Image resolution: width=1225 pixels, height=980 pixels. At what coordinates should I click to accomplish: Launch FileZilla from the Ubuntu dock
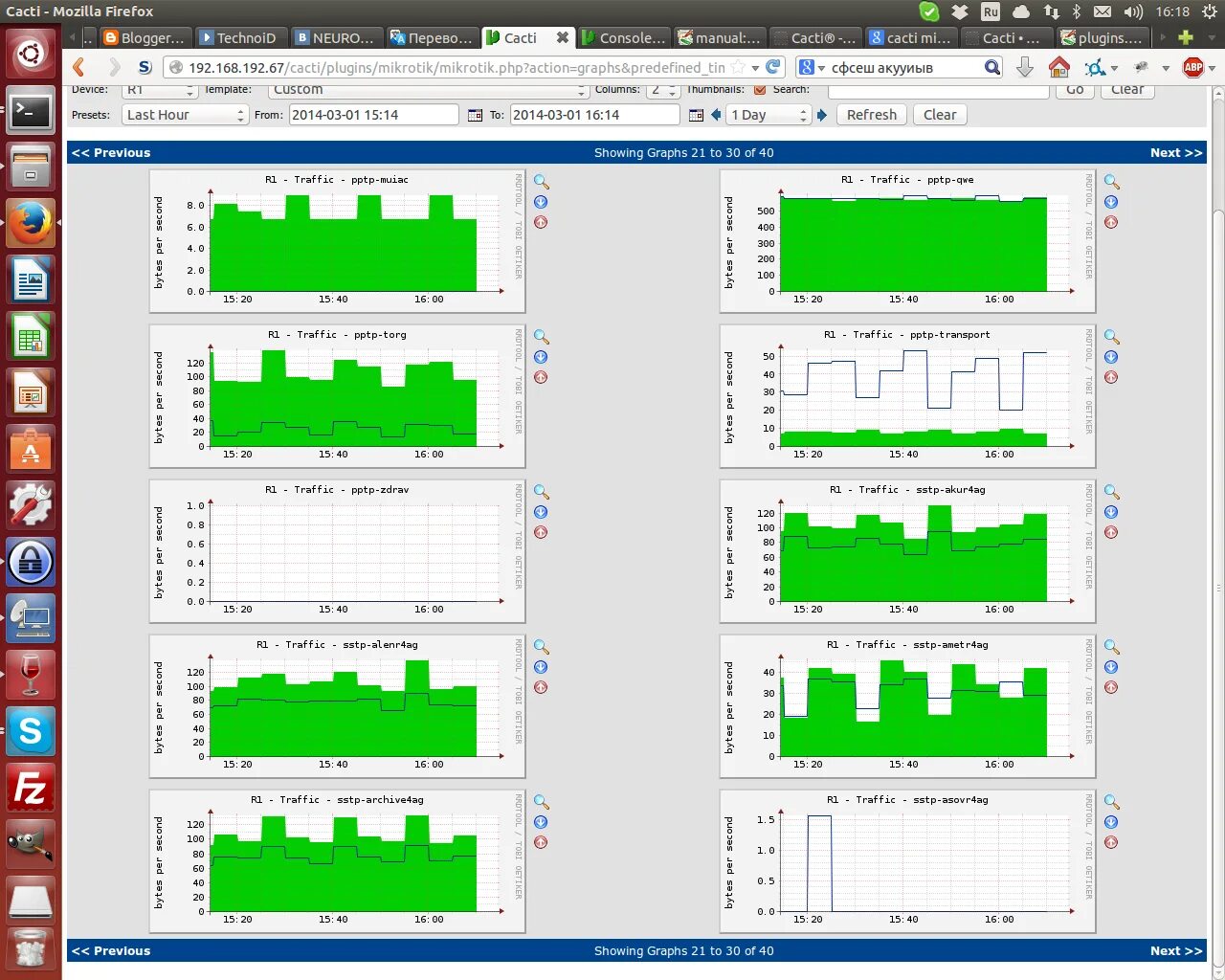[31, 789]
